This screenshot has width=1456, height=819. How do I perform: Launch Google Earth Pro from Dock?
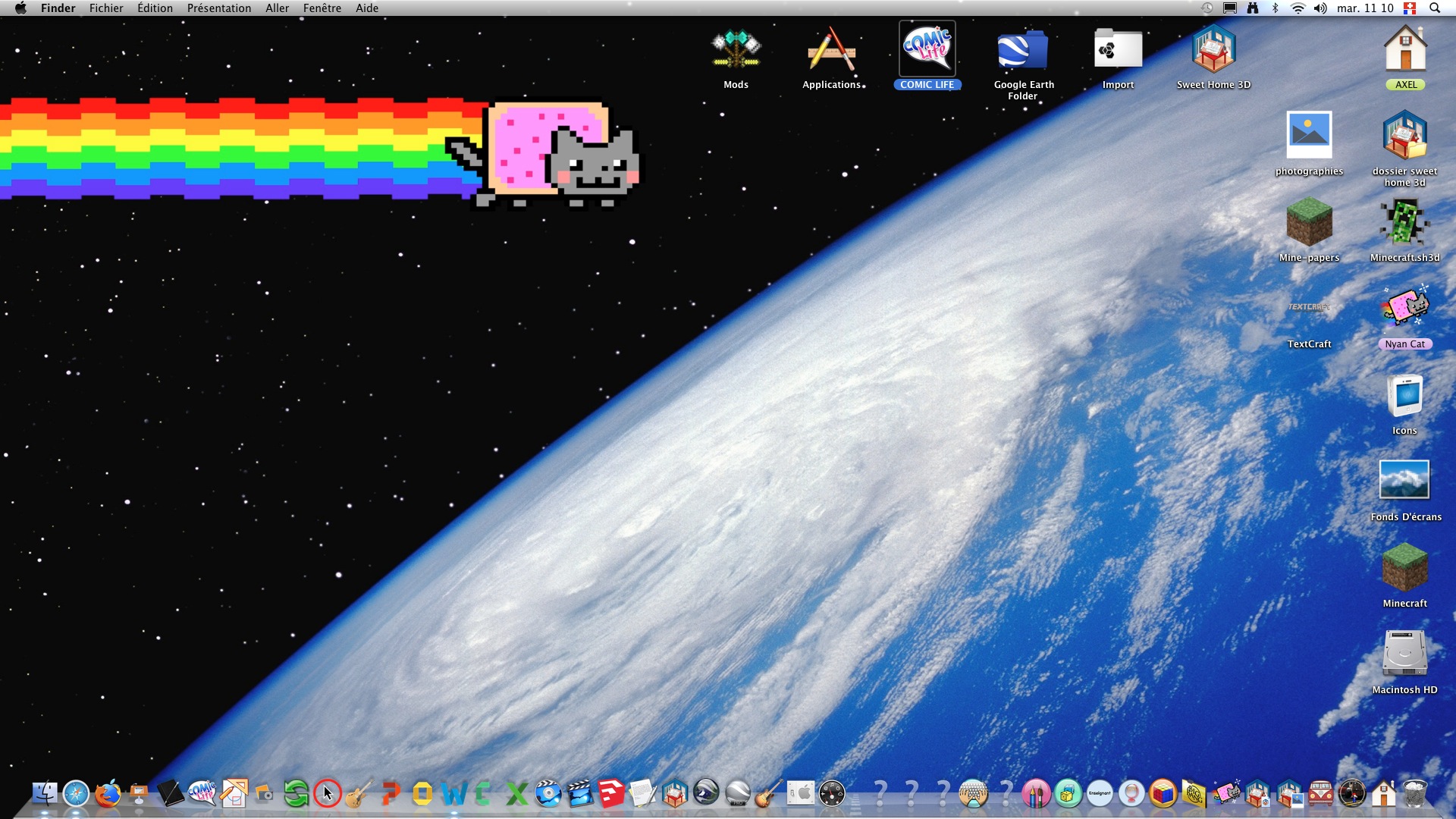pyautogui.click(x=737, y=794)
